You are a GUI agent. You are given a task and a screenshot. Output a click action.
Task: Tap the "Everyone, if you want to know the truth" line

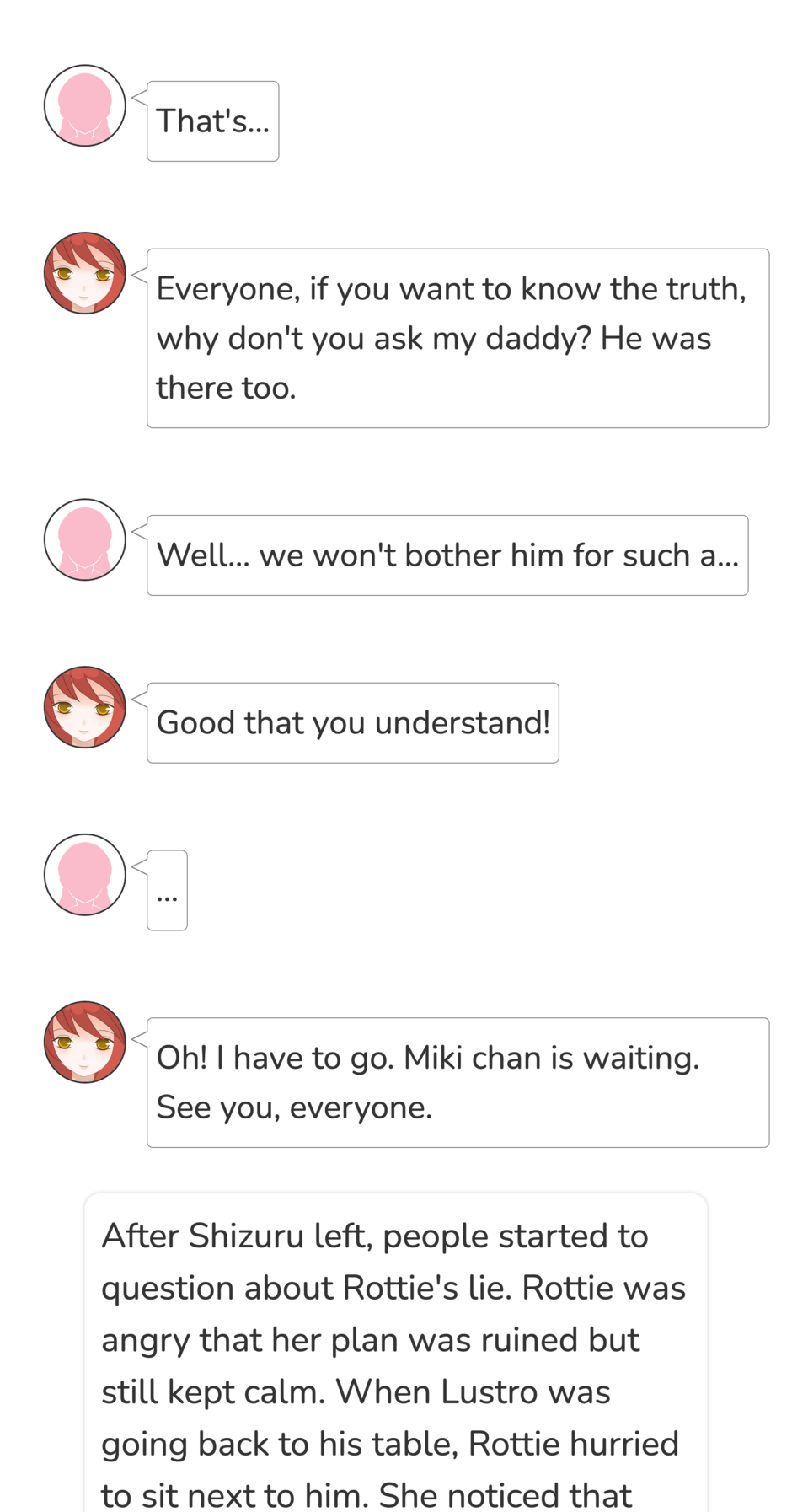[452, 289]
